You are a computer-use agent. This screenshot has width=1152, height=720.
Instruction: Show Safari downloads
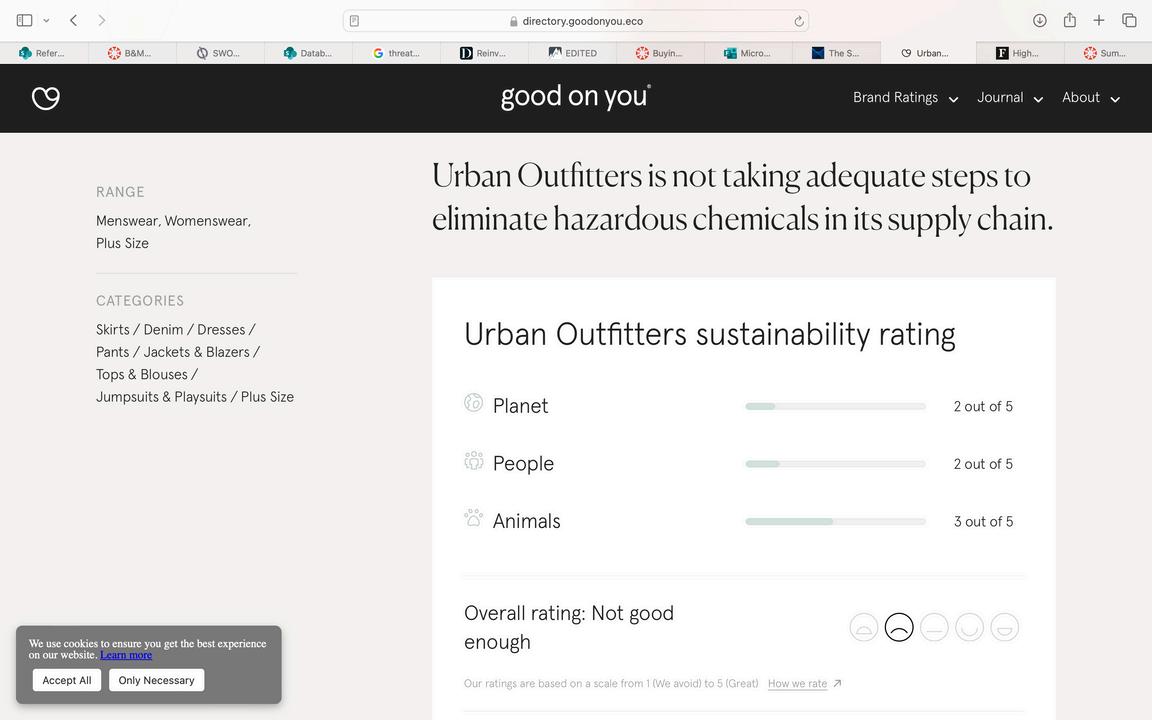(1040, 21)
